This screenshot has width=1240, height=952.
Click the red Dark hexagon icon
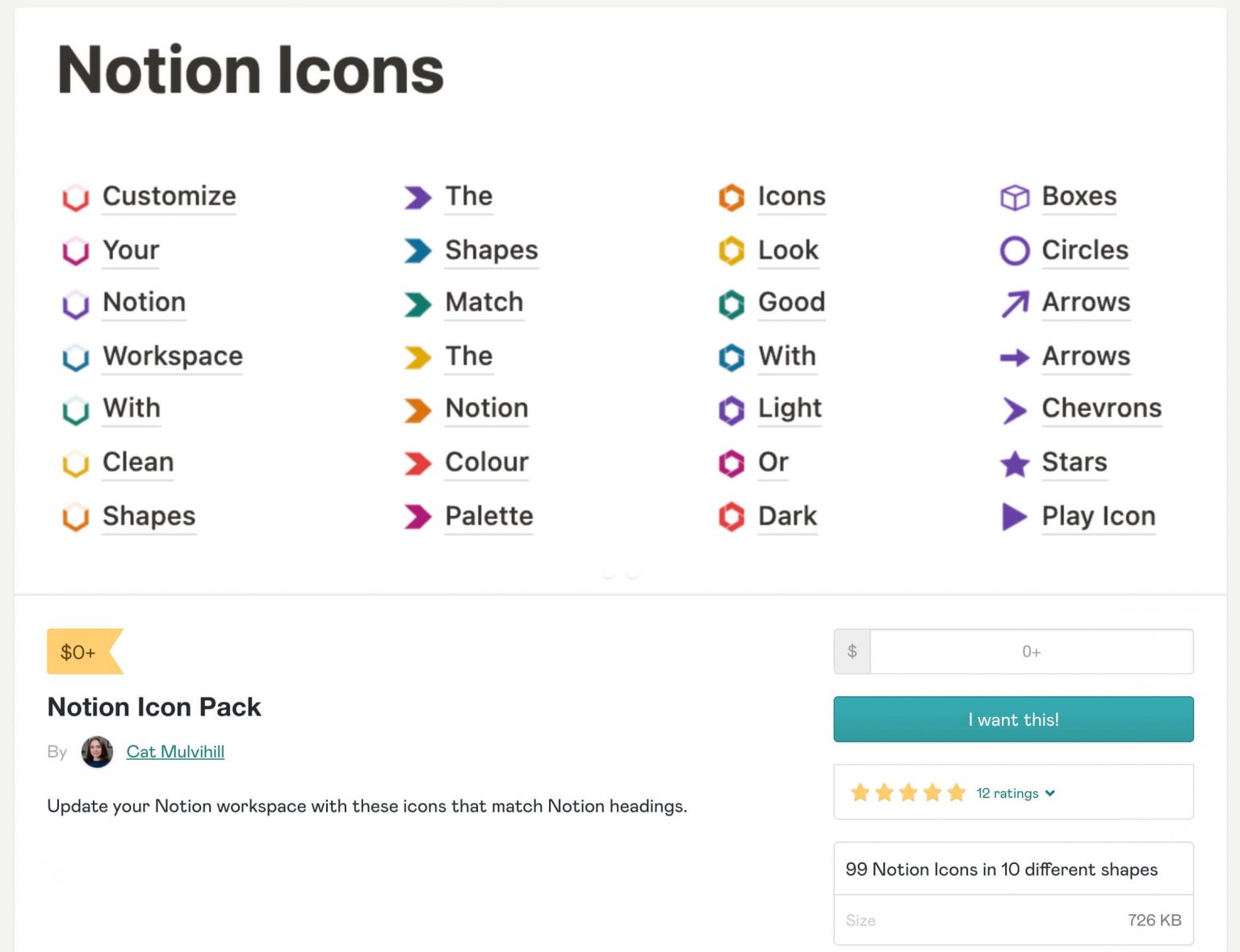[x=731, y=517]
